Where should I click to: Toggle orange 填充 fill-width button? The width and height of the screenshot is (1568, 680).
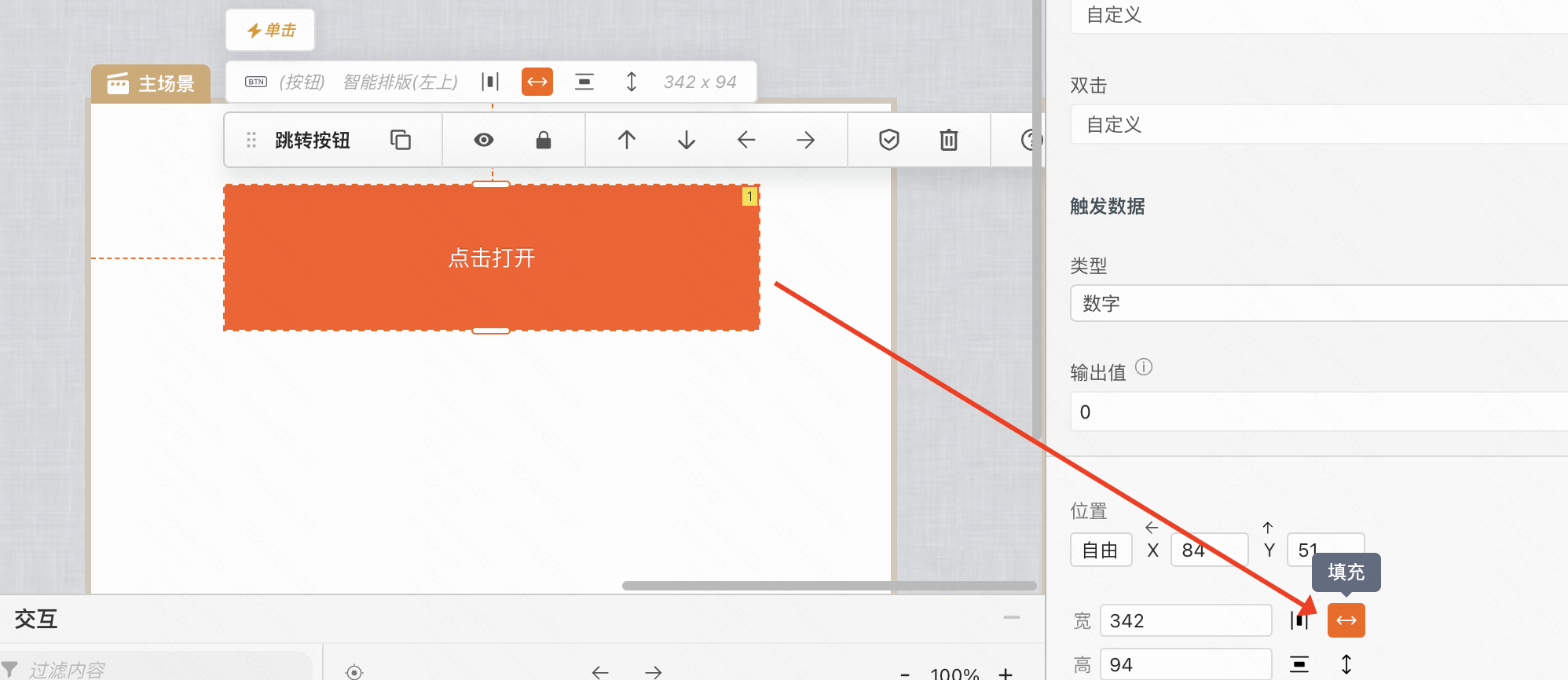1346,620
